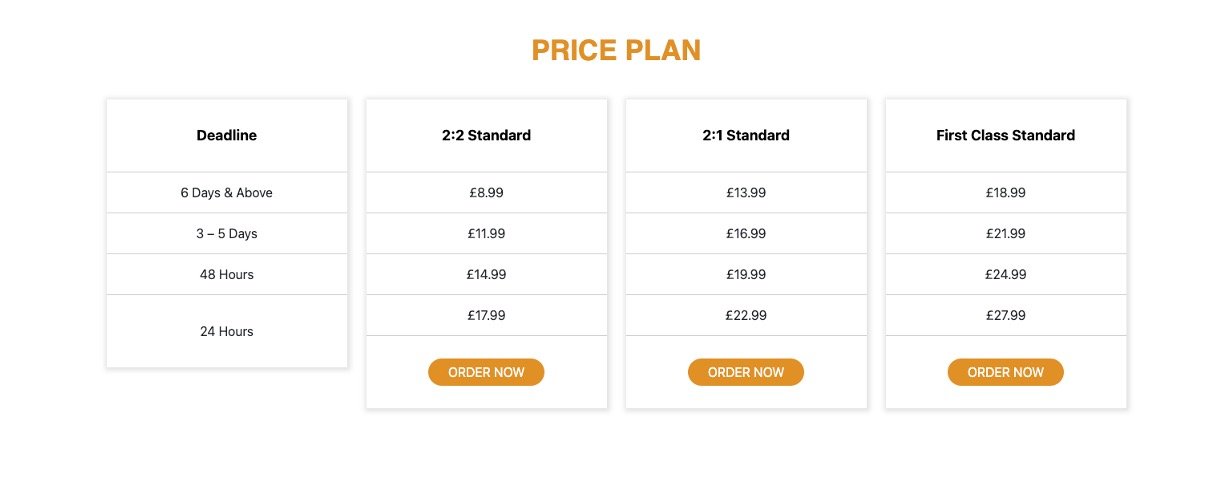
Task: Click Order Now under 2:2 Standard
Action: pos(486,372)
